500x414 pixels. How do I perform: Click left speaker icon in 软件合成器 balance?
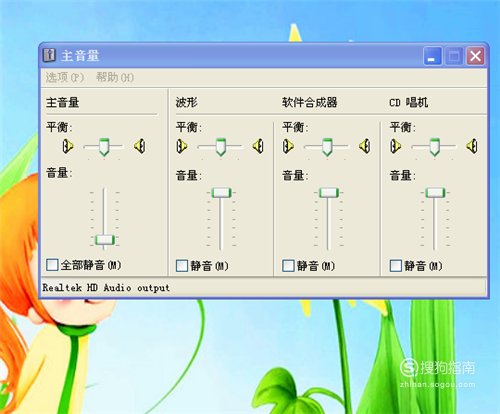tap(288, 146)
